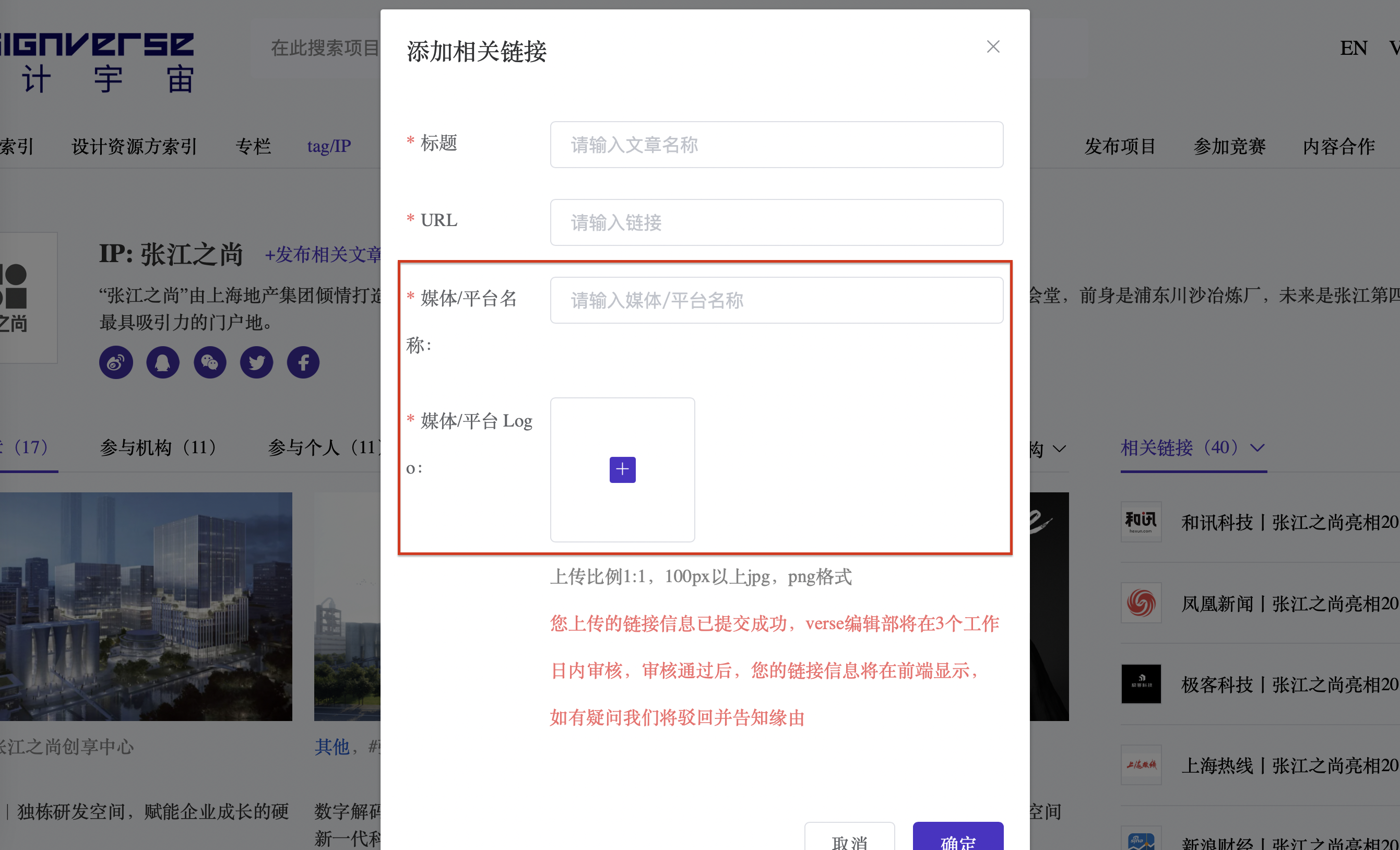Select the 设计资源方索引 menu item
The image size is (1400, 850).
[134, 147]
